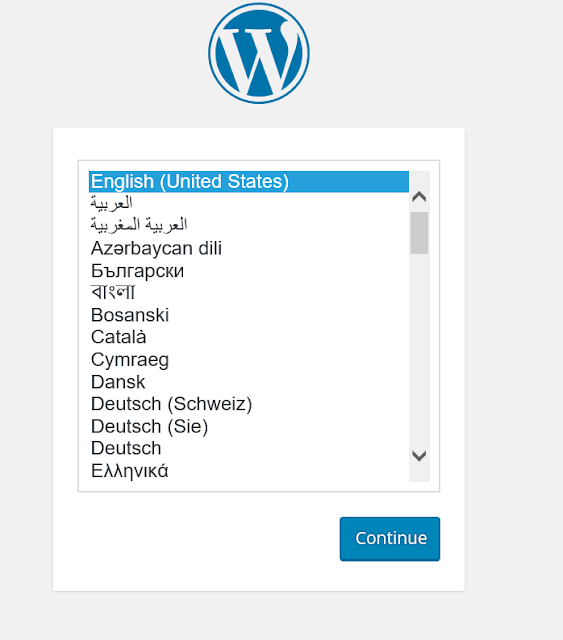Select Dansk language
563x640 pixels.
point(249,382)
